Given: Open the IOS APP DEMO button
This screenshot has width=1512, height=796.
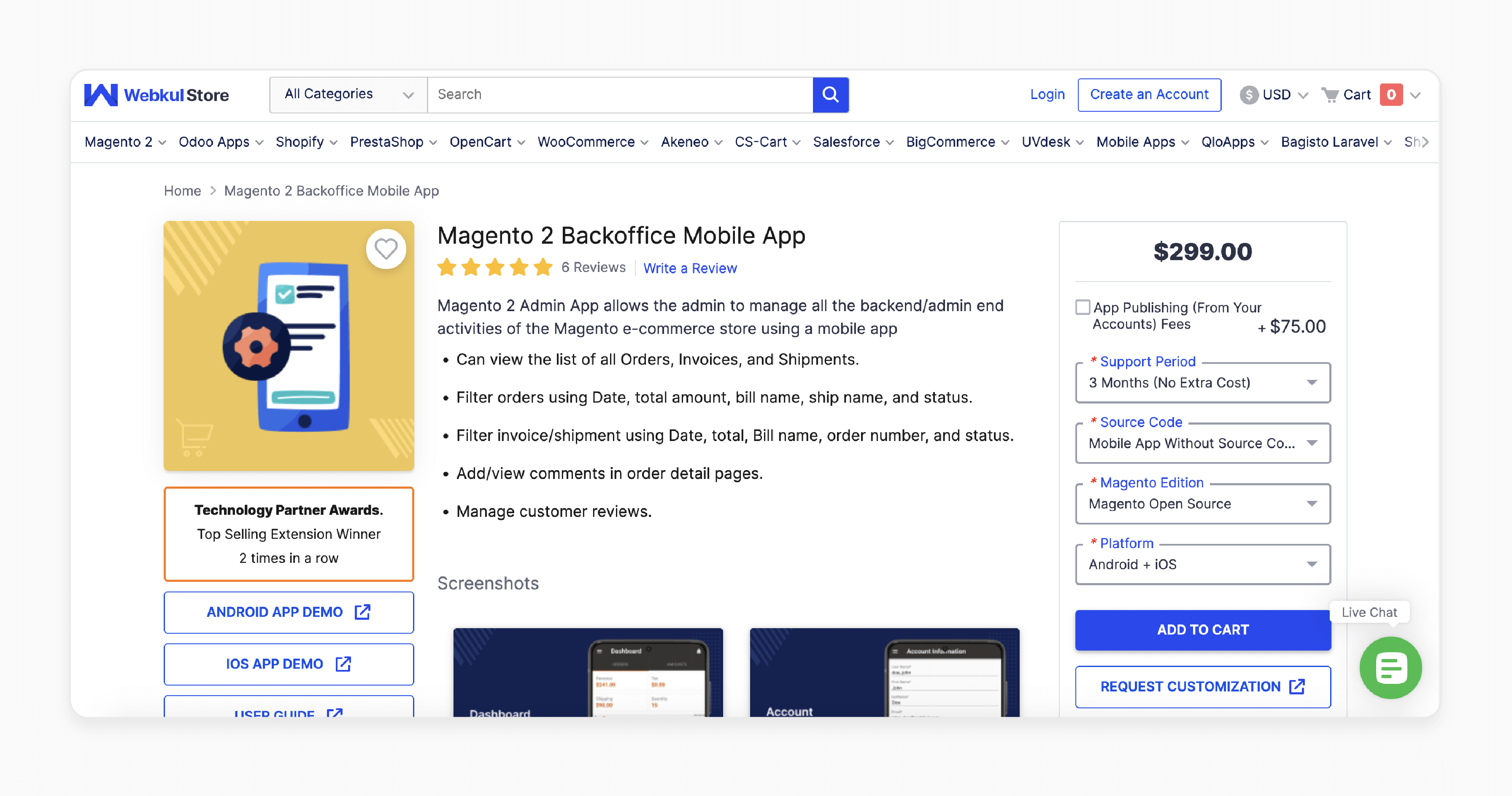Looking at the screenshot, I should click(289, 664).
